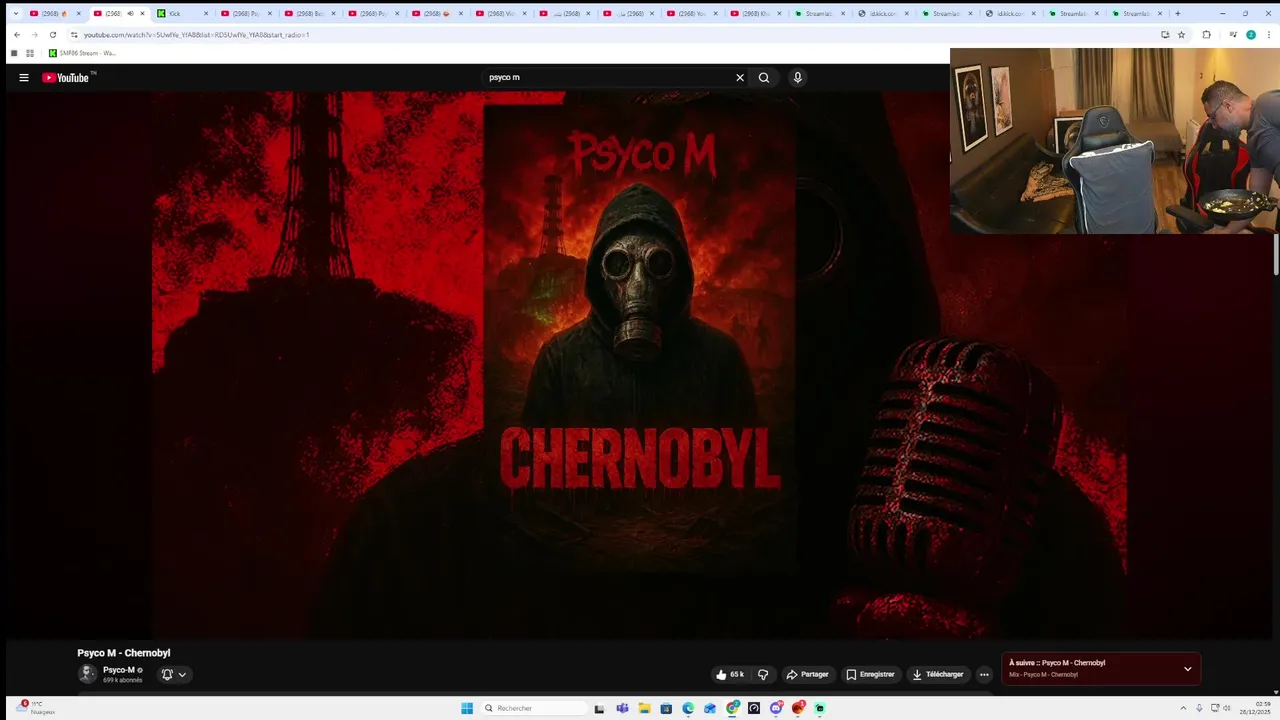Like the video with 65 k thumbs-up
This screenshot has width=1280, height=720.
click(730, 674)
